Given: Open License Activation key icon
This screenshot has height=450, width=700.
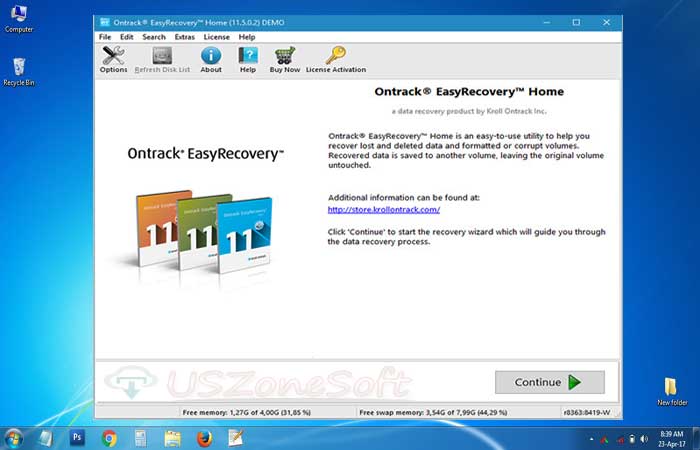Looking at the screenshot, I should [336, 59].
